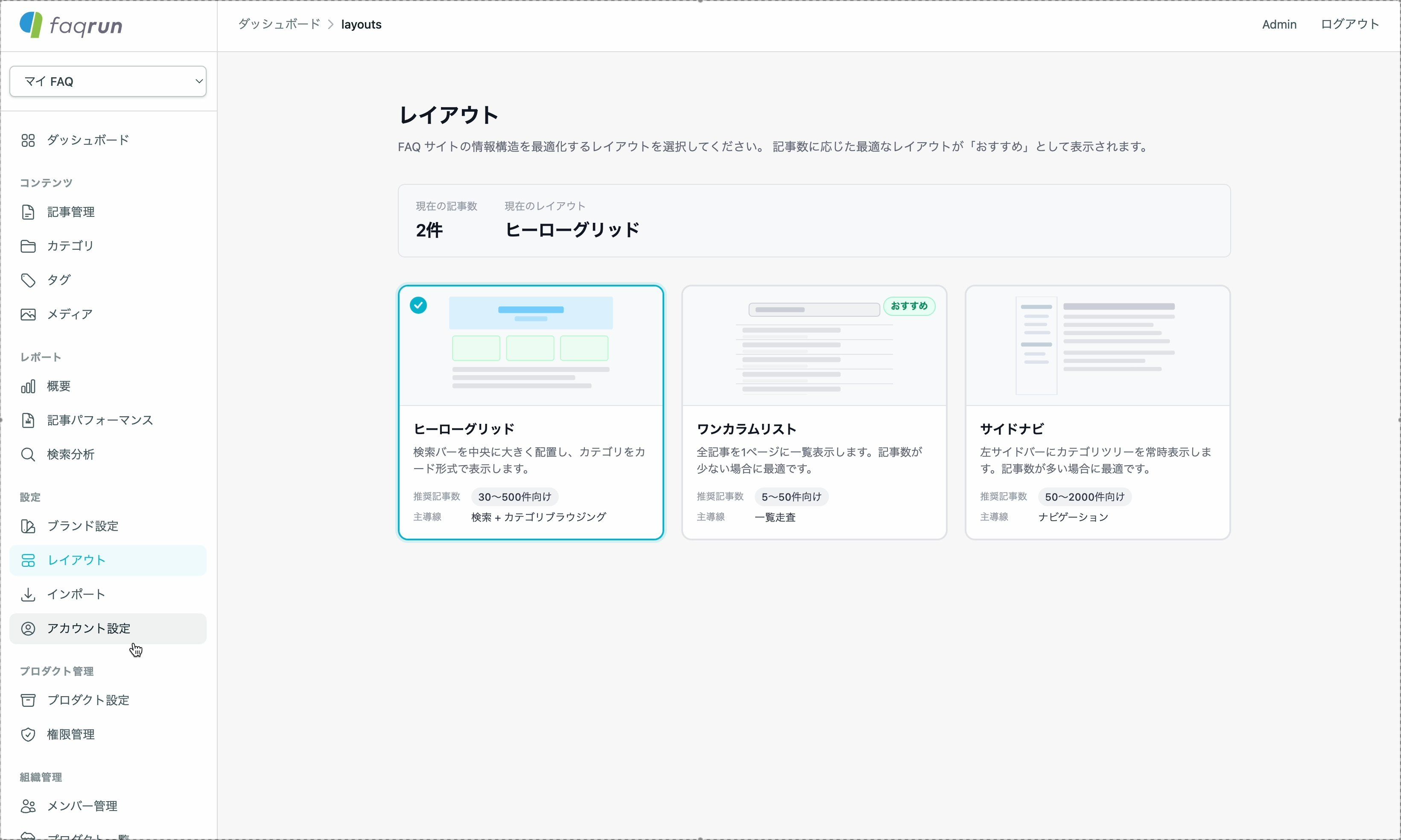Click the 記事パフォーマンス report icon
This screenshot has width=1401, height=840.
(x=28, y=420)
